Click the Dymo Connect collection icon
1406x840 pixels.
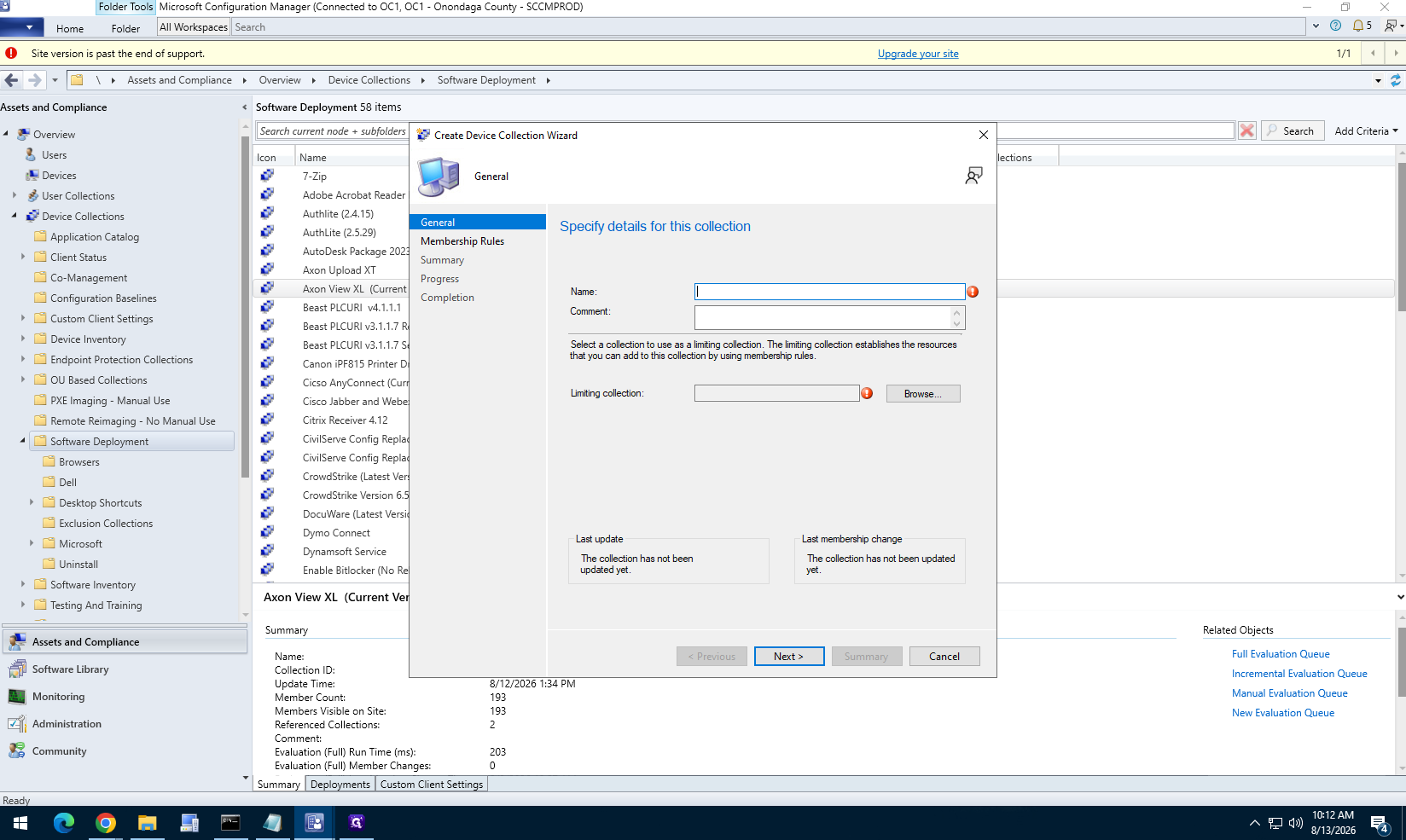(267, 532)
